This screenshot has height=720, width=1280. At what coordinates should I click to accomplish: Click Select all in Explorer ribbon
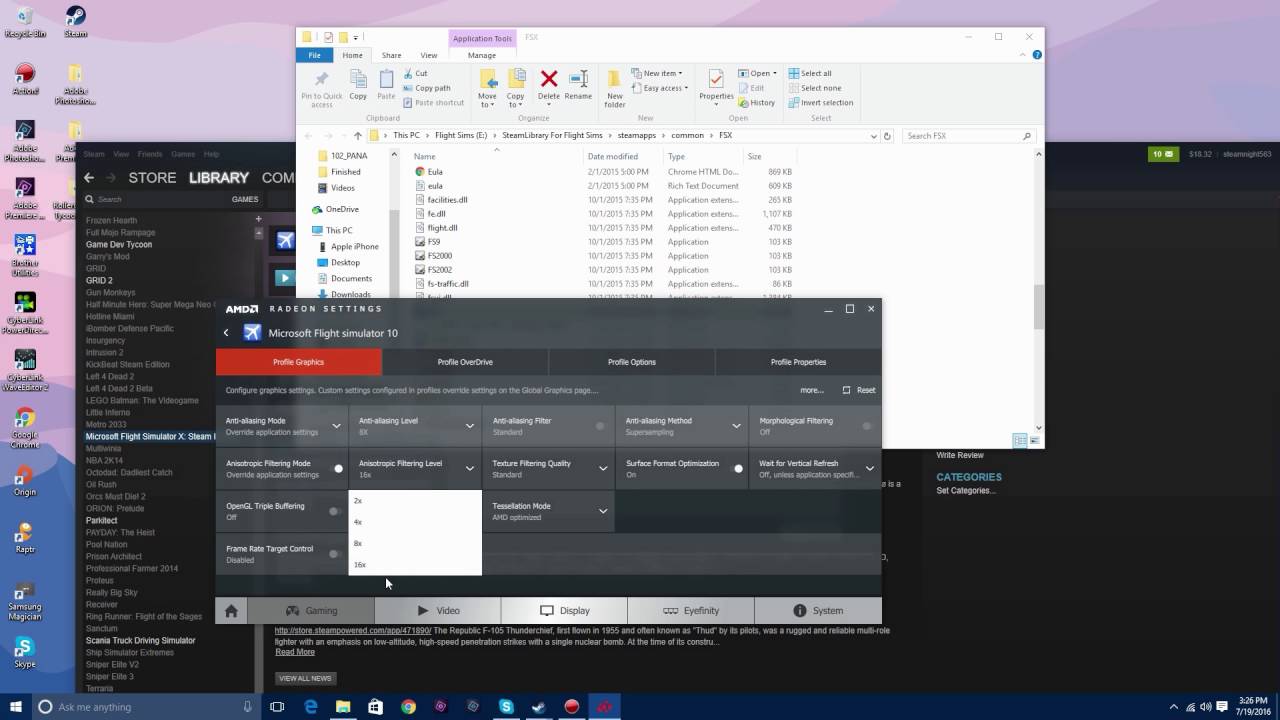click(x=810, y=73)
